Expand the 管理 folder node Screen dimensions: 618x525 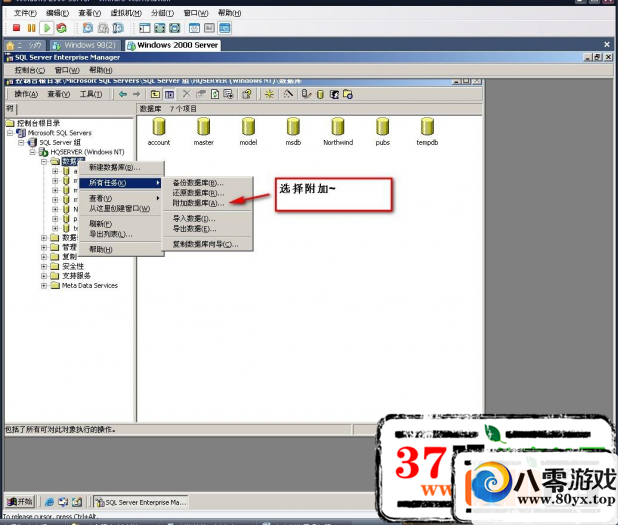click(44, 247)
